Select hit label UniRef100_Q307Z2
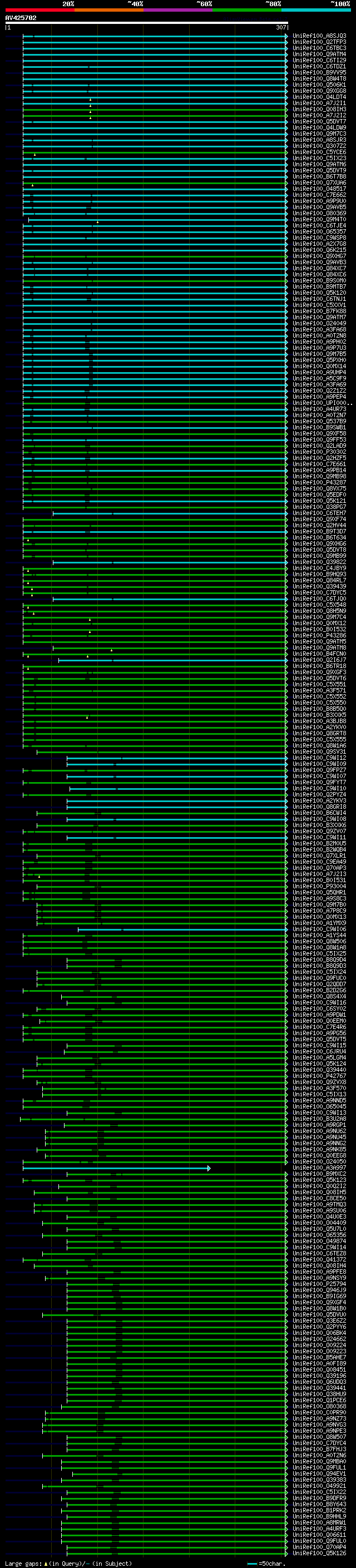Screen dimensions: 356x1568 (x=319, y=146)
